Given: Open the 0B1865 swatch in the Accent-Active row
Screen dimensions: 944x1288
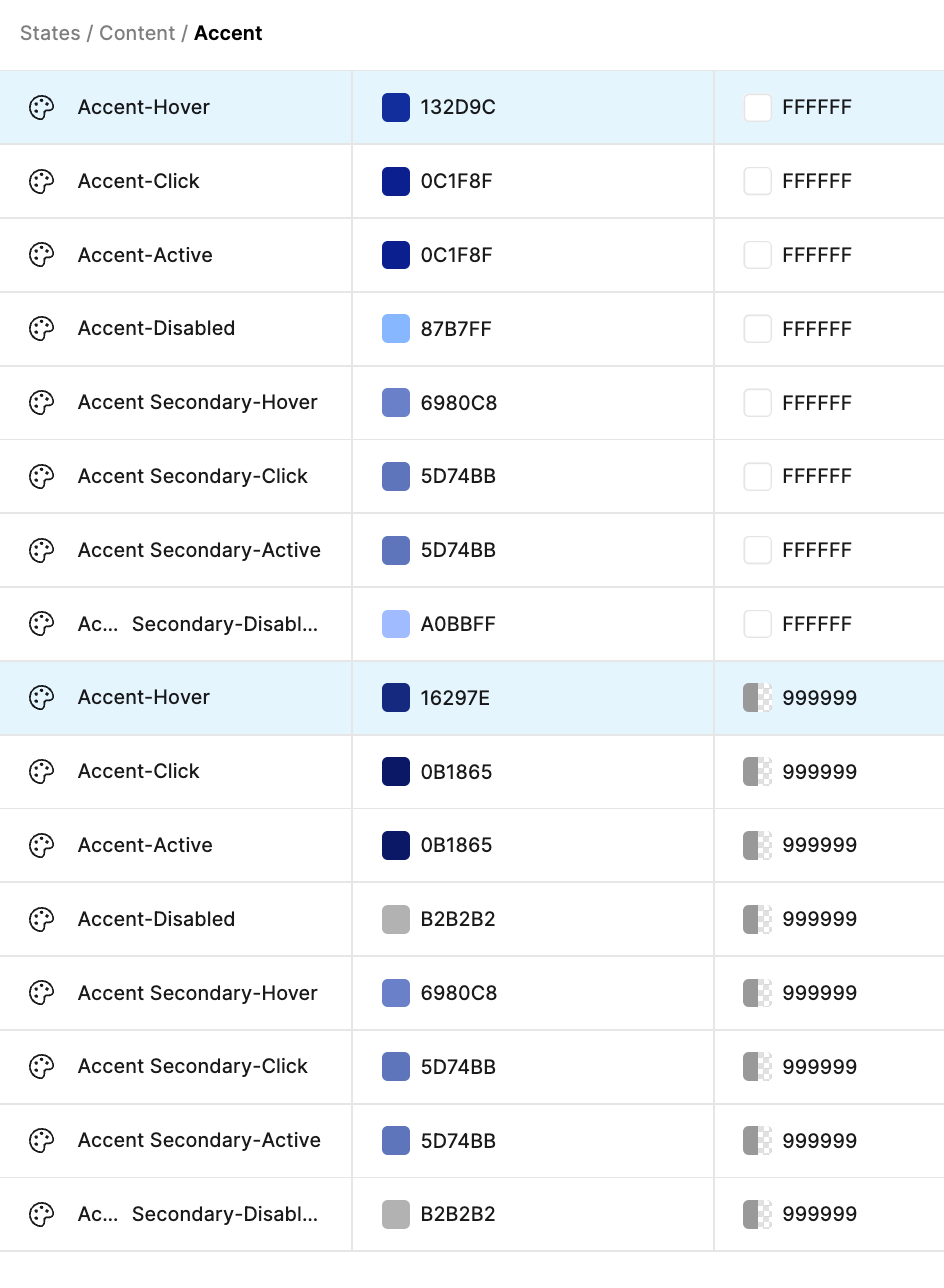Looking at the screenshot, I should click(396, 845).
